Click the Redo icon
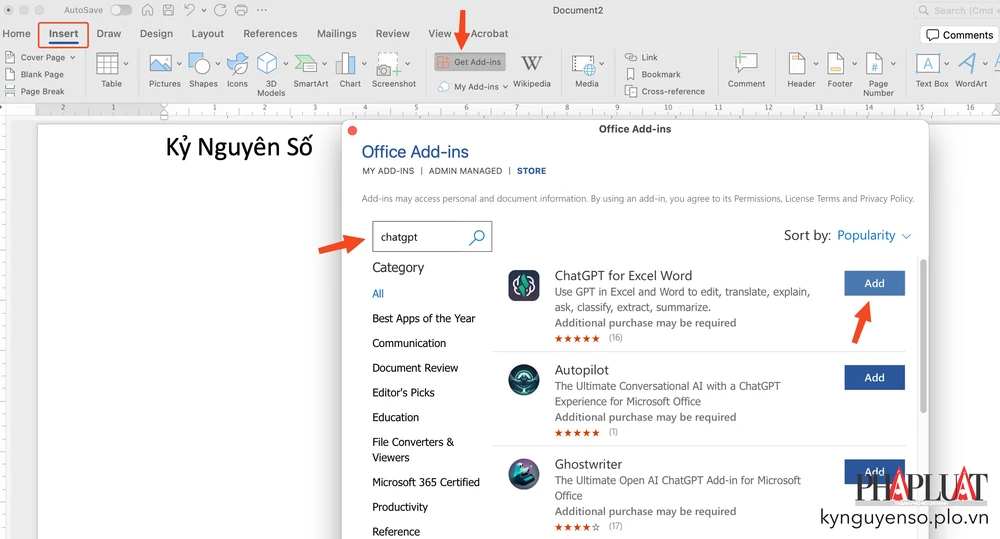The height and width of the screenshot is (539, 1000). [x=221, y=10]
